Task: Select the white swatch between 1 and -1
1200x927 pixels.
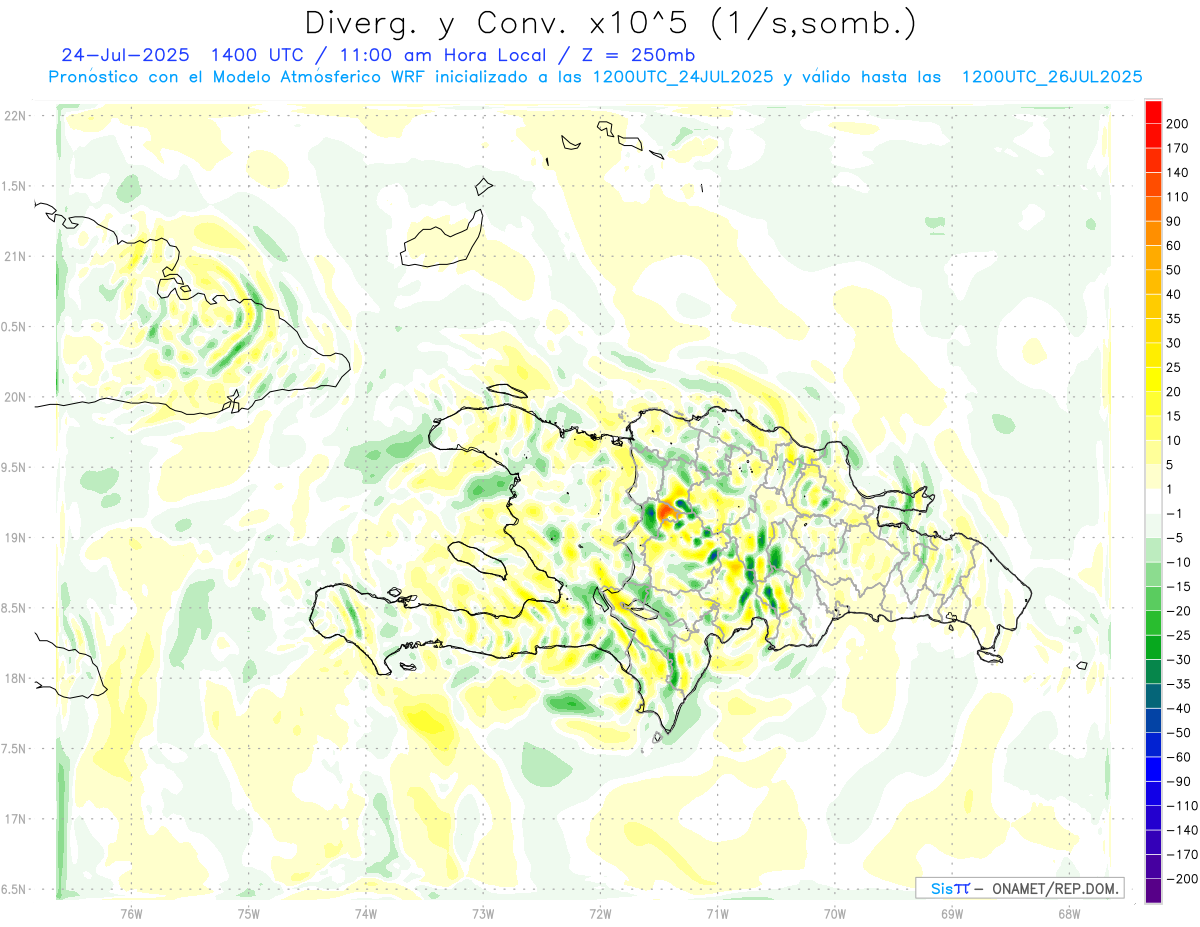Action: pyautogui.click(x=1153, y=501)
